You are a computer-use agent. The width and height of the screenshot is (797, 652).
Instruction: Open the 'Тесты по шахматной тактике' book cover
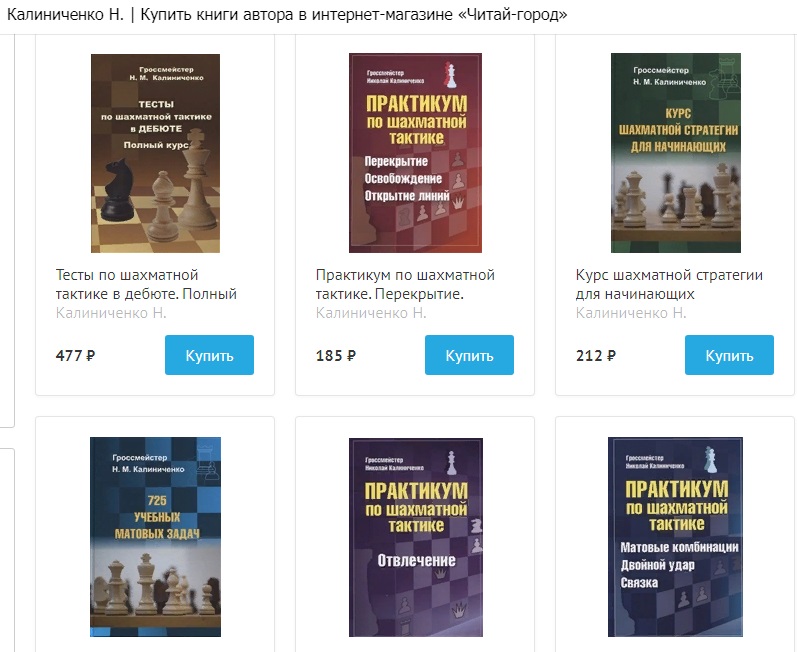point(156,153)
